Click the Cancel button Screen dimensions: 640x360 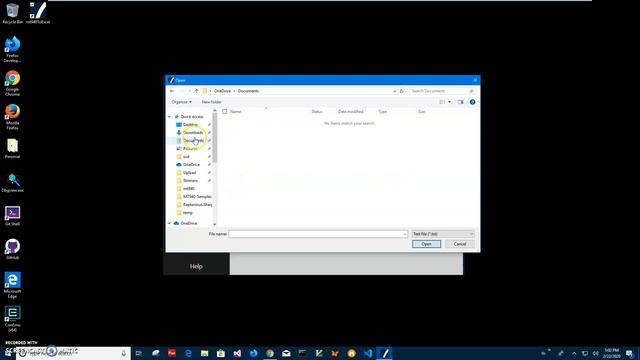[x=460, y=244]
